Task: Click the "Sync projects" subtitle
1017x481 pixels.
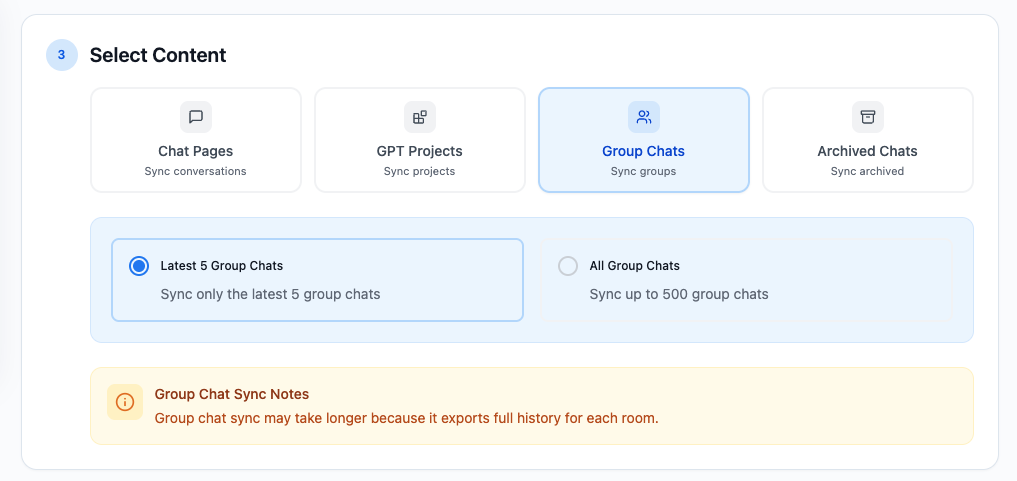Action: point(420,171)
